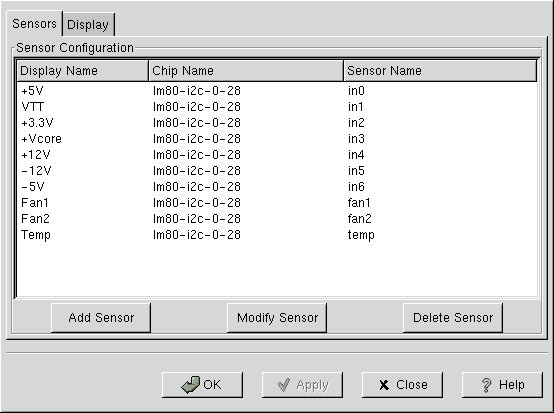Click the Sensor Name column header

(x=440, y=71)
